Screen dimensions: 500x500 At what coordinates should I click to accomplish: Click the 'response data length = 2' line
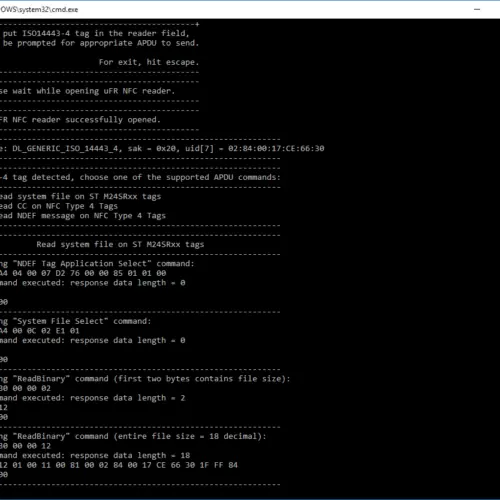click(x=93, y=398)
